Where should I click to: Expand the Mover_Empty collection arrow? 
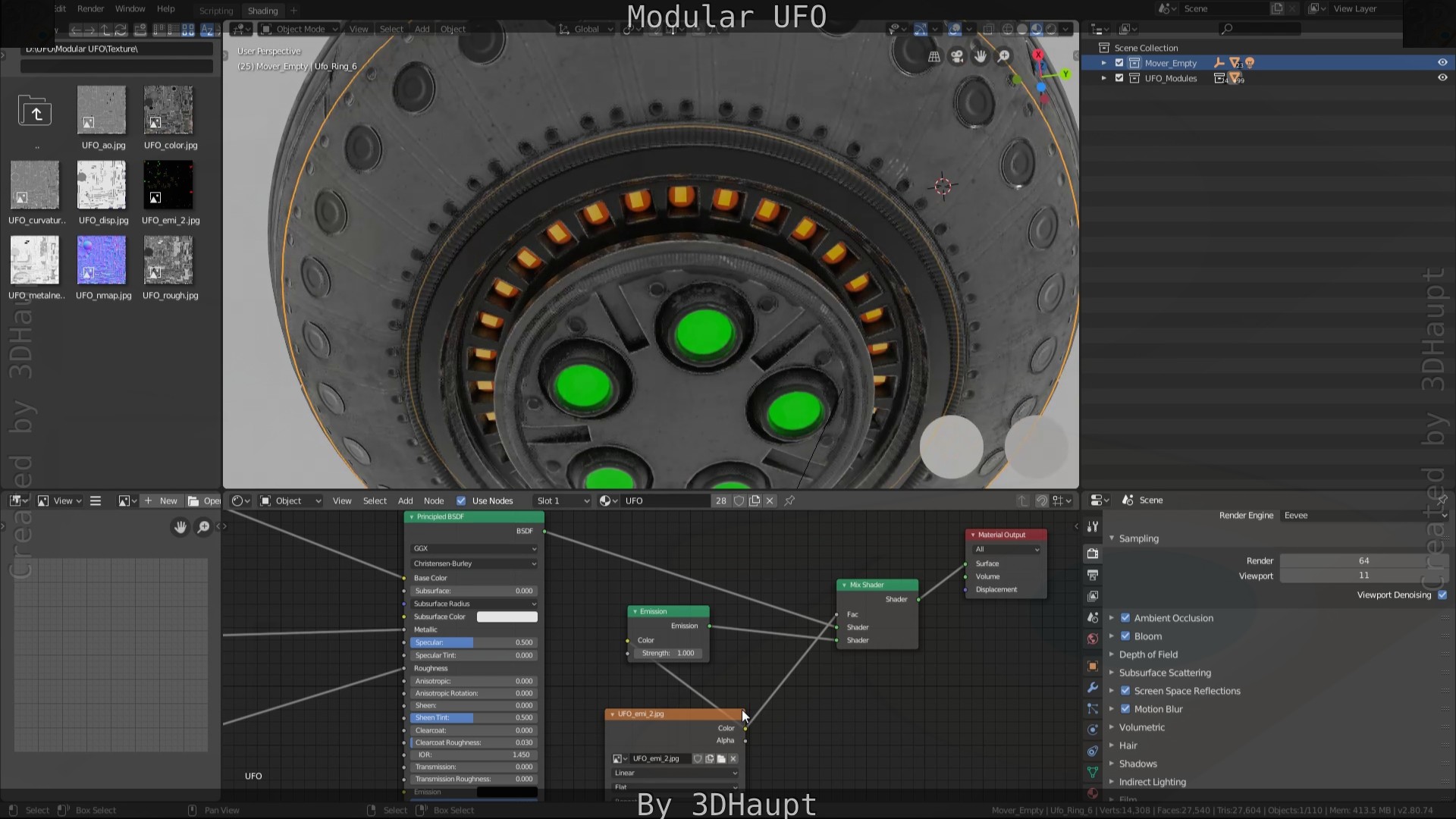coord(1104,63)
